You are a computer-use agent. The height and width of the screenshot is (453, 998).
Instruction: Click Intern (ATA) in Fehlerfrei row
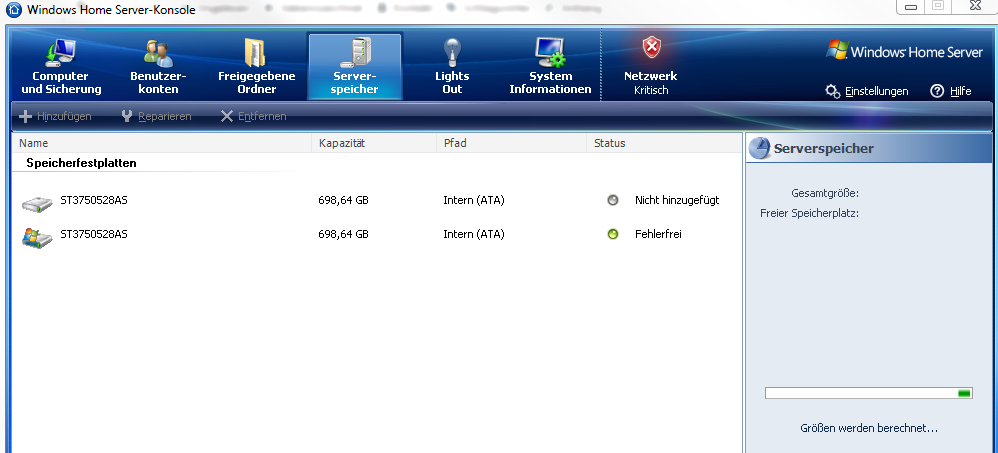point(474,235)
